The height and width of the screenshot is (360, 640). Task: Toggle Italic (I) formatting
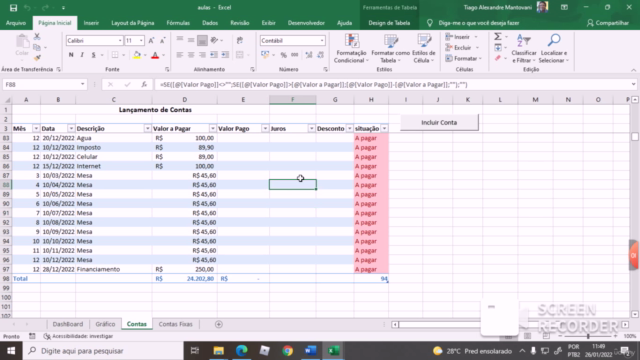[82, 55]
